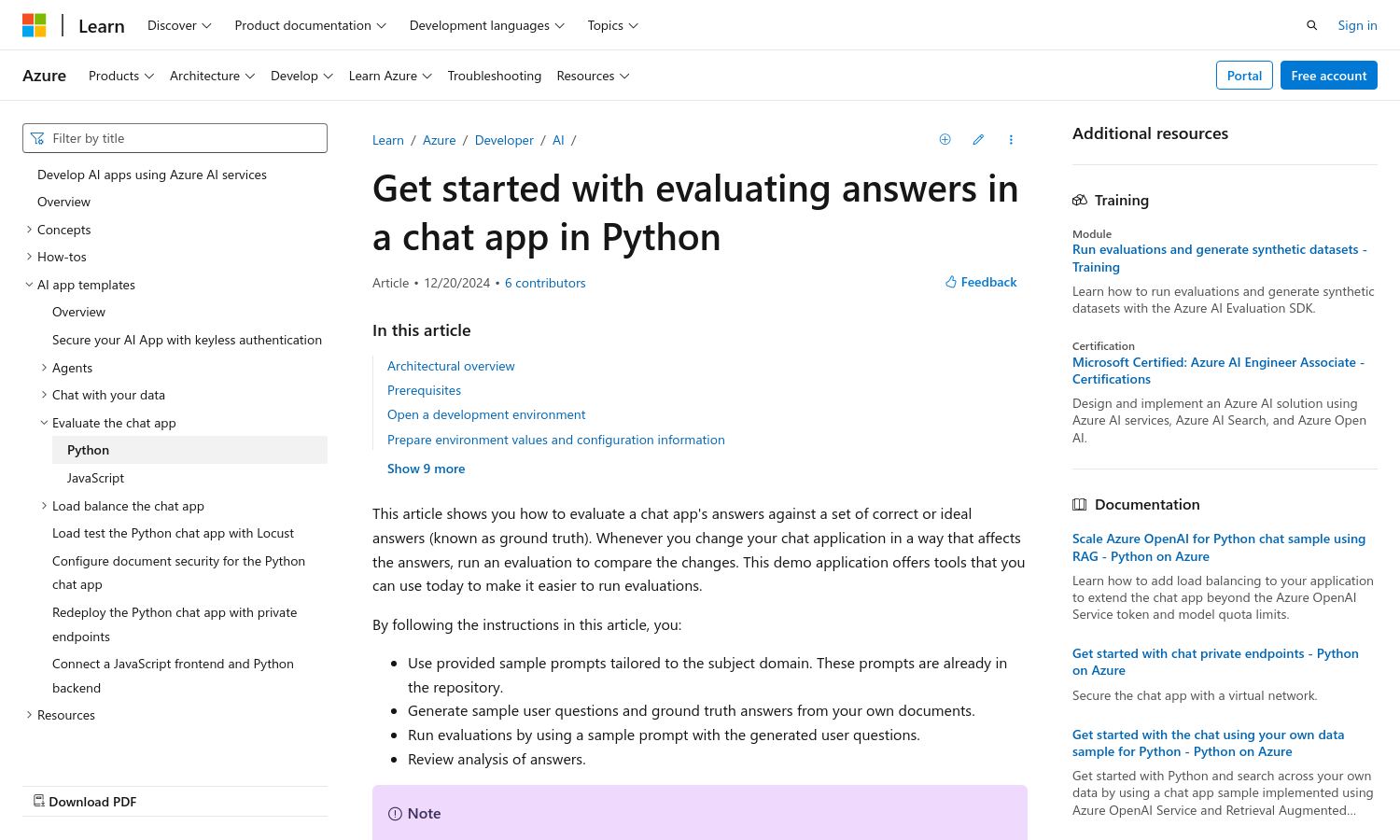Click the Training section icon
The width and height of the screenshot is (1400, 840).
point(1080,201)
